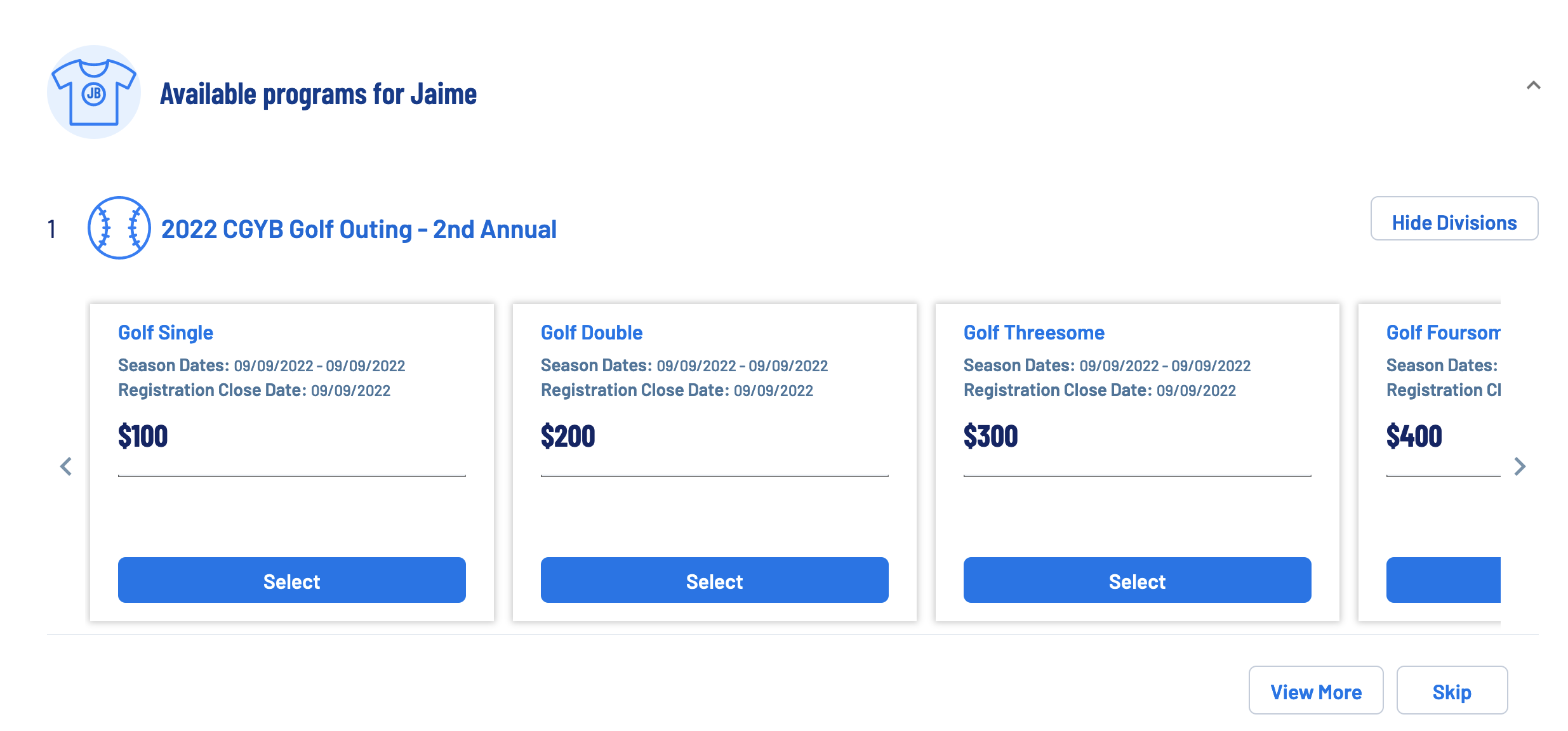Show next divisions with right arrow
The height and width of the screenshot is (731, 1568).
tap(1520, 466)
